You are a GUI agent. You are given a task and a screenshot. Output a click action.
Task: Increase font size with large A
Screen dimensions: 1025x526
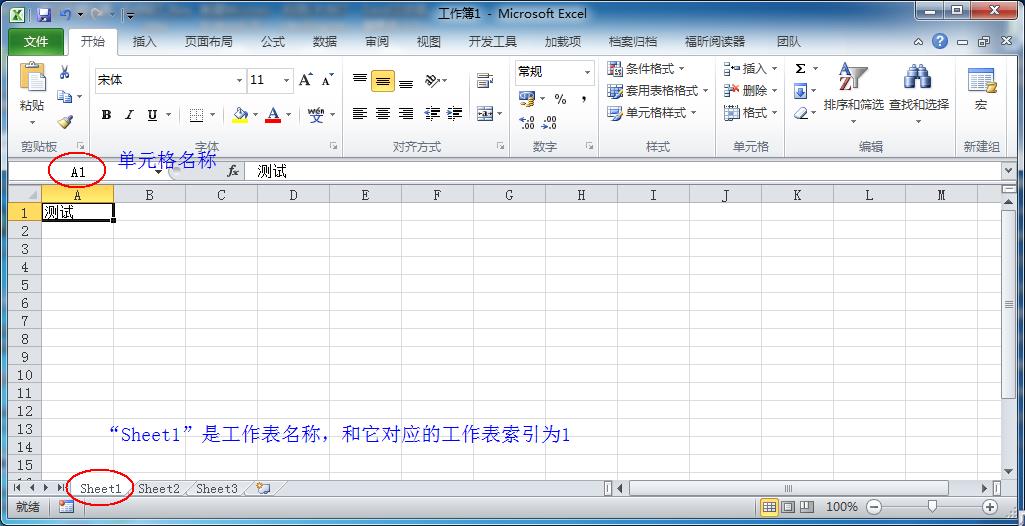305,80
